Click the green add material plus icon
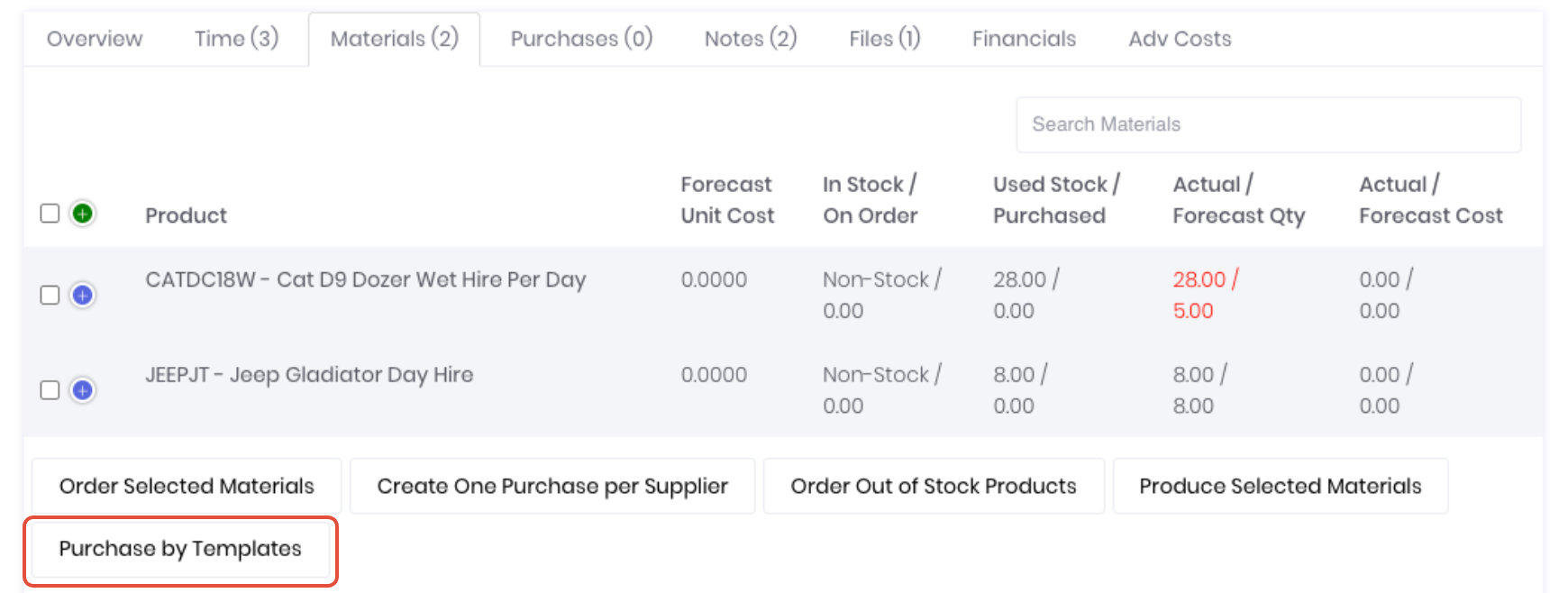Viewport: 1568px width, 593px height. [83, 214]
